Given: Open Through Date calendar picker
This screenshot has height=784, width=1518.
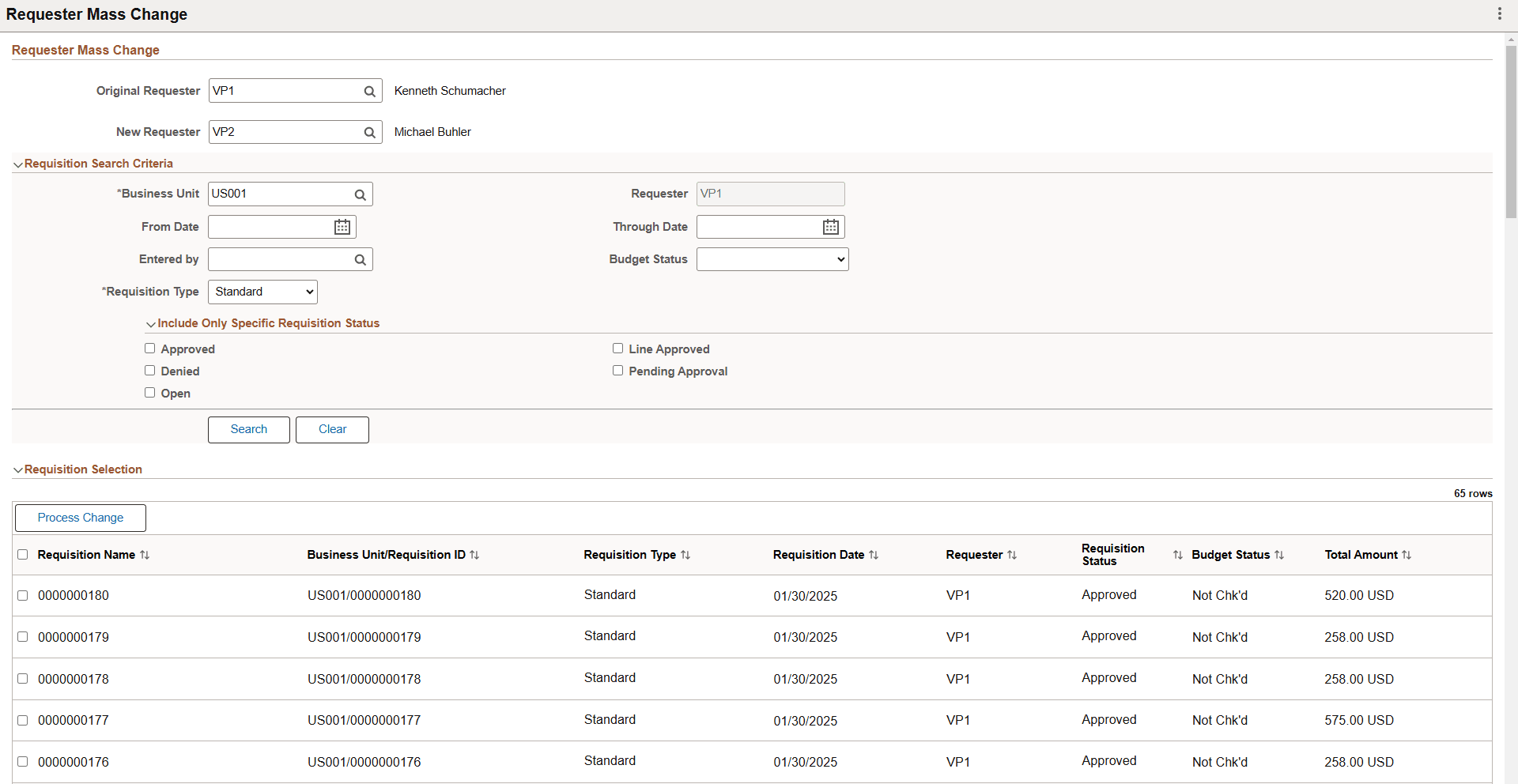Looking at the screenshot, I should (x=831, y=227).
